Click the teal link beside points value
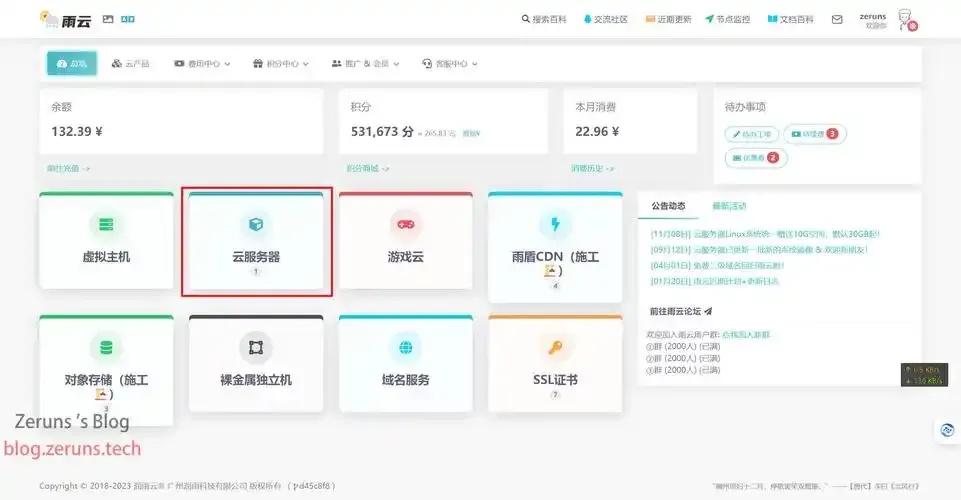Viewport: 961px width, 500px height. pos(471,133)
